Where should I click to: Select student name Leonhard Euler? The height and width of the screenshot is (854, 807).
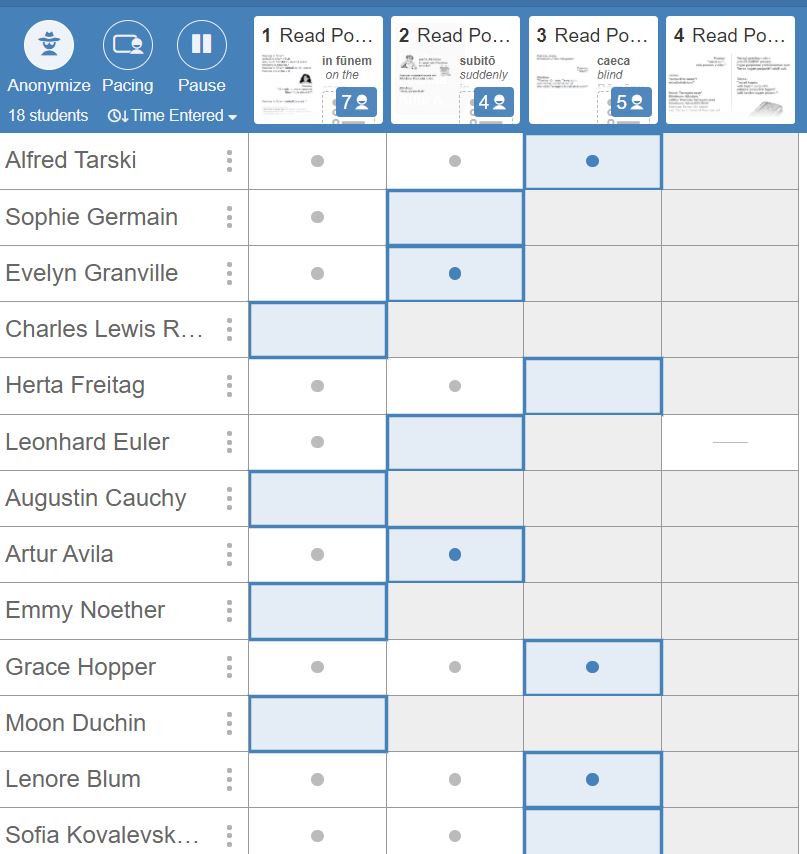[x=88, y=442]
